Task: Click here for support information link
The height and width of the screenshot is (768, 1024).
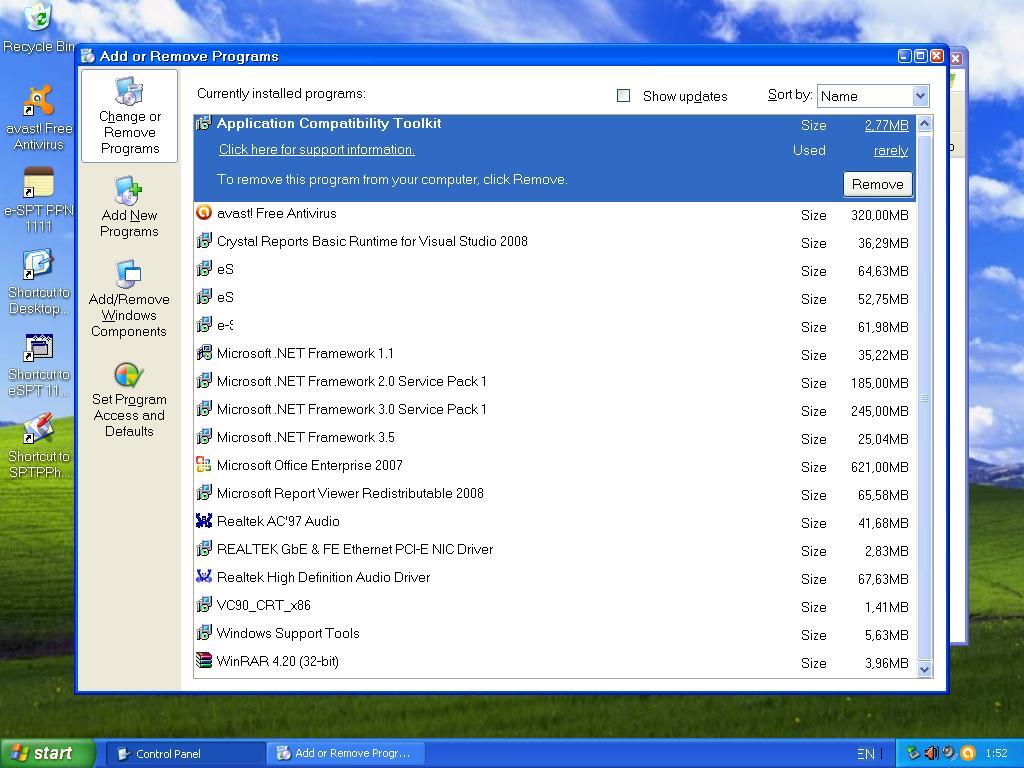Action: [317, 150]
